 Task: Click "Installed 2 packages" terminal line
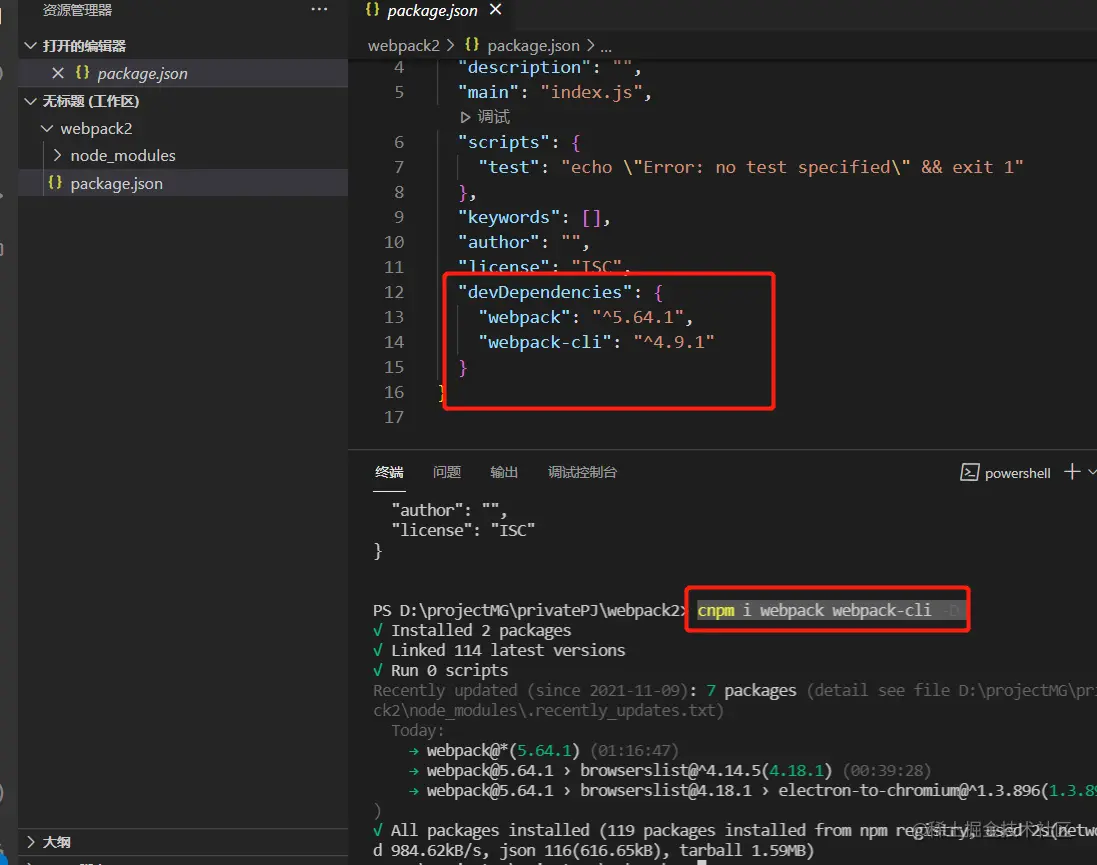(x=481, y=631)
